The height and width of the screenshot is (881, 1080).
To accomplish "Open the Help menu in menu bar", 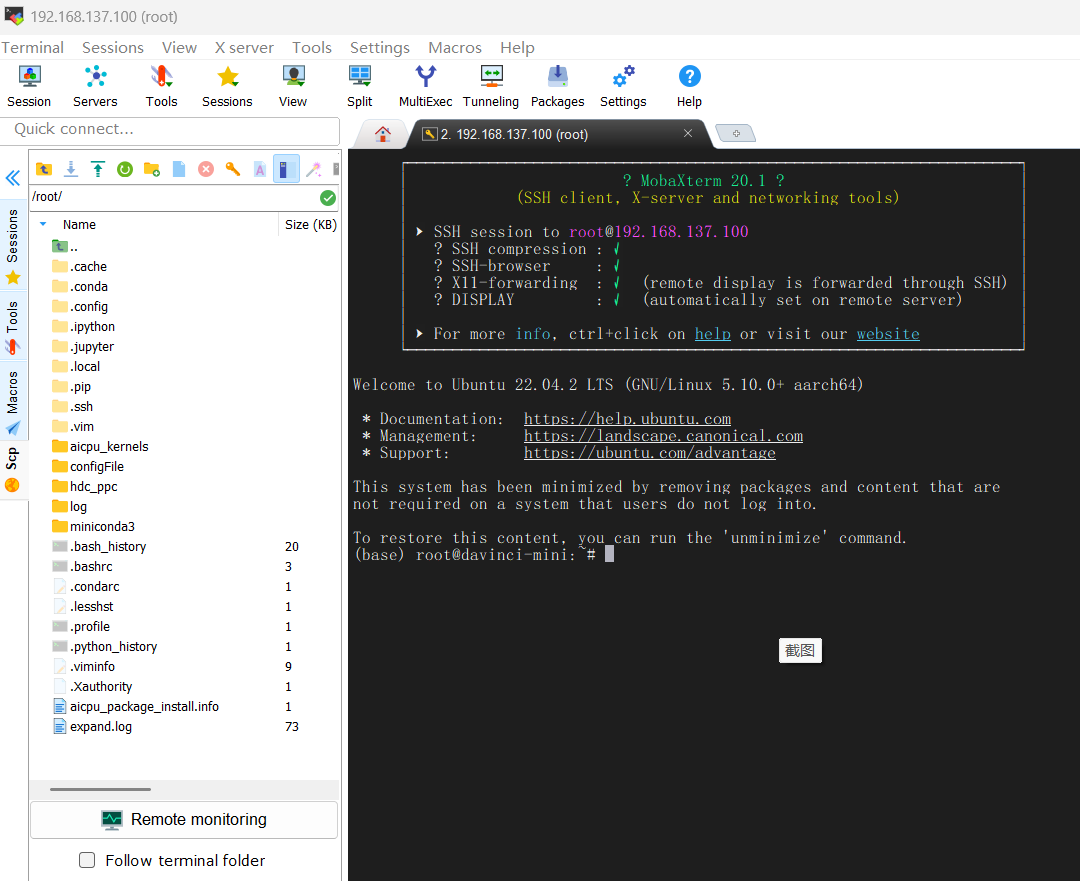I will click(x=517, y=48).
